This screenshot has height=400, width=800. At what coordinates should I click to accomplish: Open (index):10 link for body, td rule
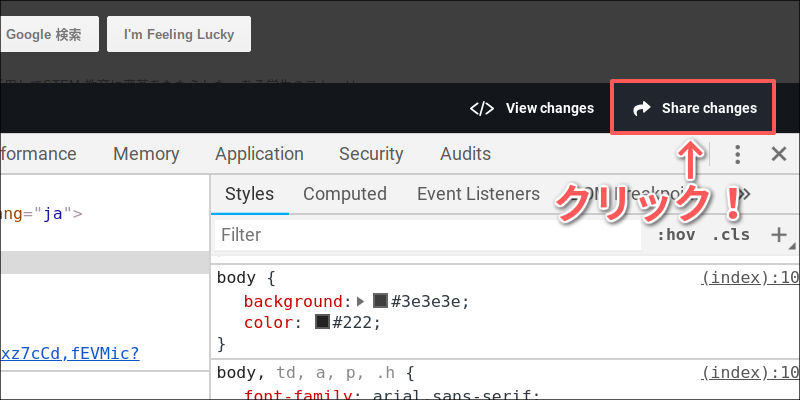click(x=750, y=373)
